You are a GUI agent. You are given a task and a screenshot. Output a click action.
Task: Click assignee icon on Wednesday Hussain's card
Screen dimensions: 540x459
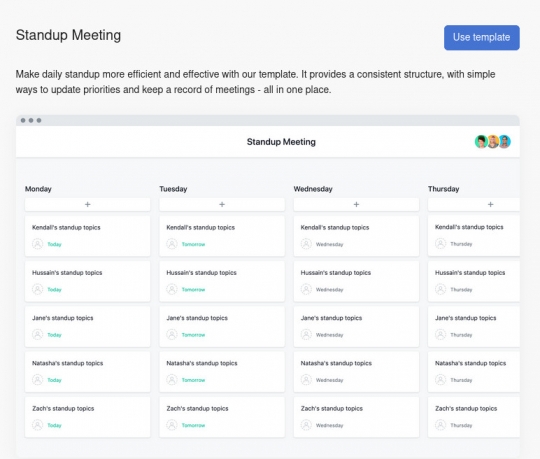(306, 289)
